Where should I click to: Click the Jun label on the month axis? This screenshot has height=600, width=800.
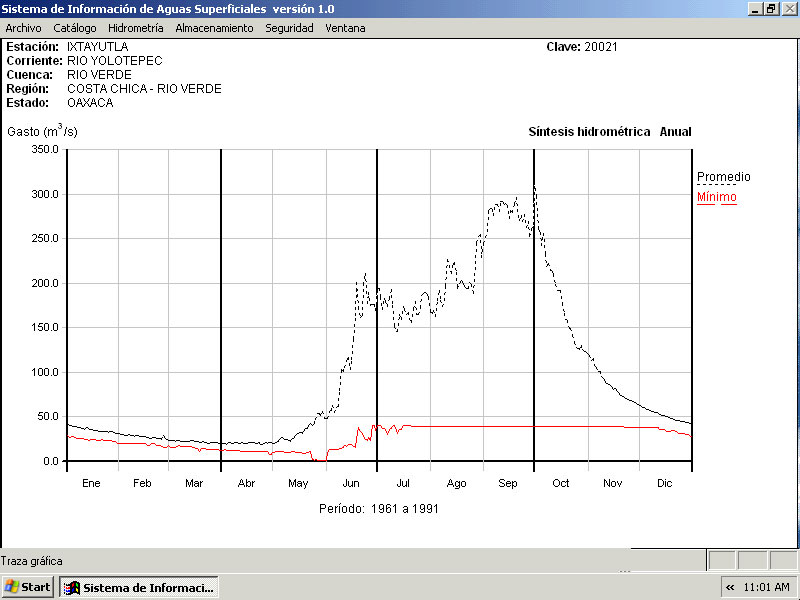[x=351, y=483]
